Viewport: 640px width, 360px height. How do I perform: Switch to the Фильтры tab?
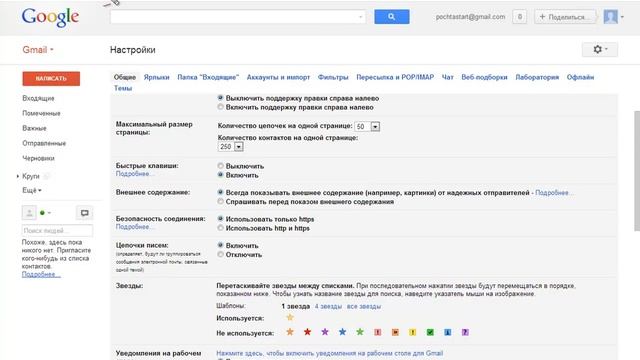333,77
